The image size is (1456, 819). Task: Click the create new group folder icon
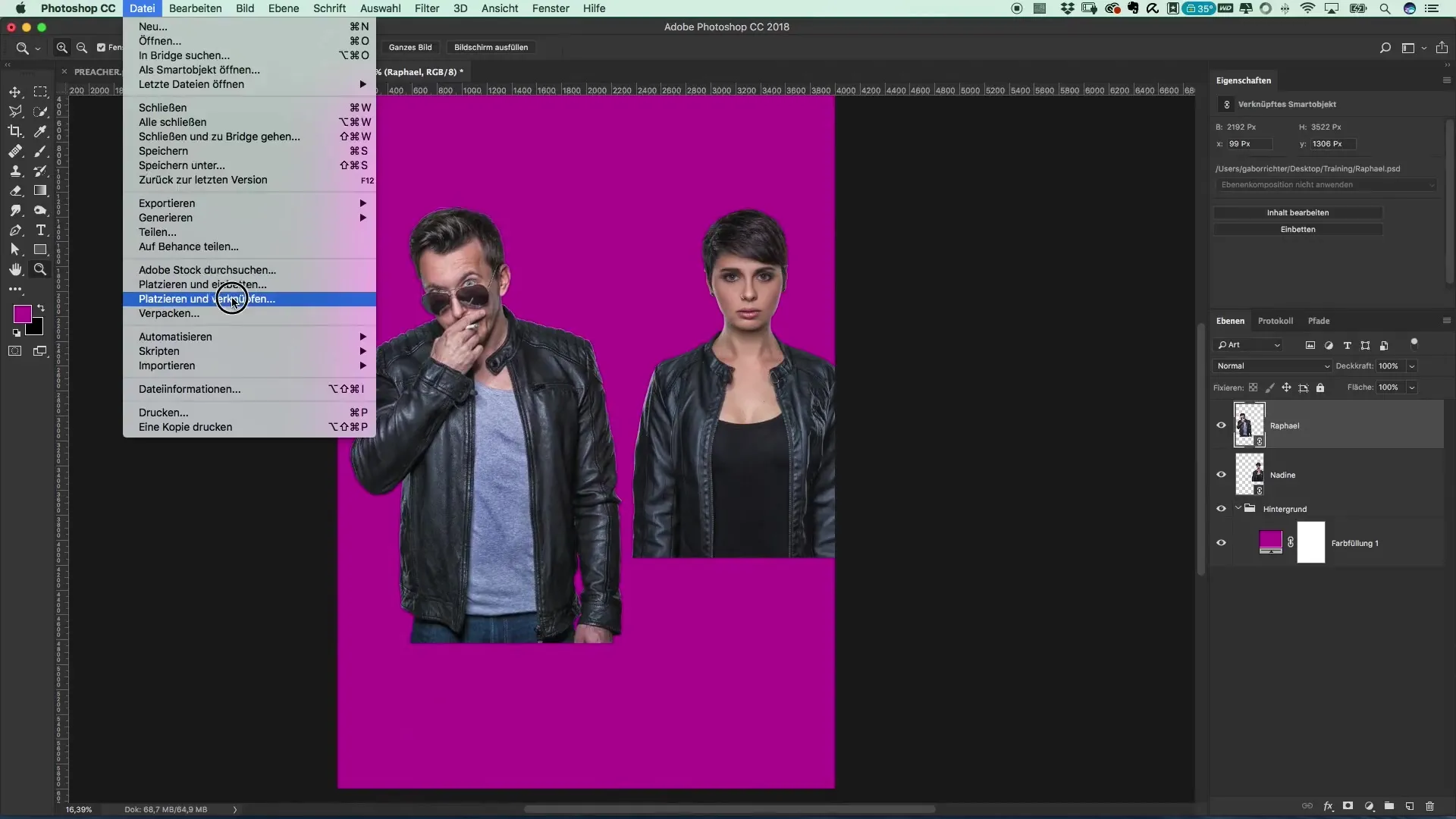pos(1389,806)
